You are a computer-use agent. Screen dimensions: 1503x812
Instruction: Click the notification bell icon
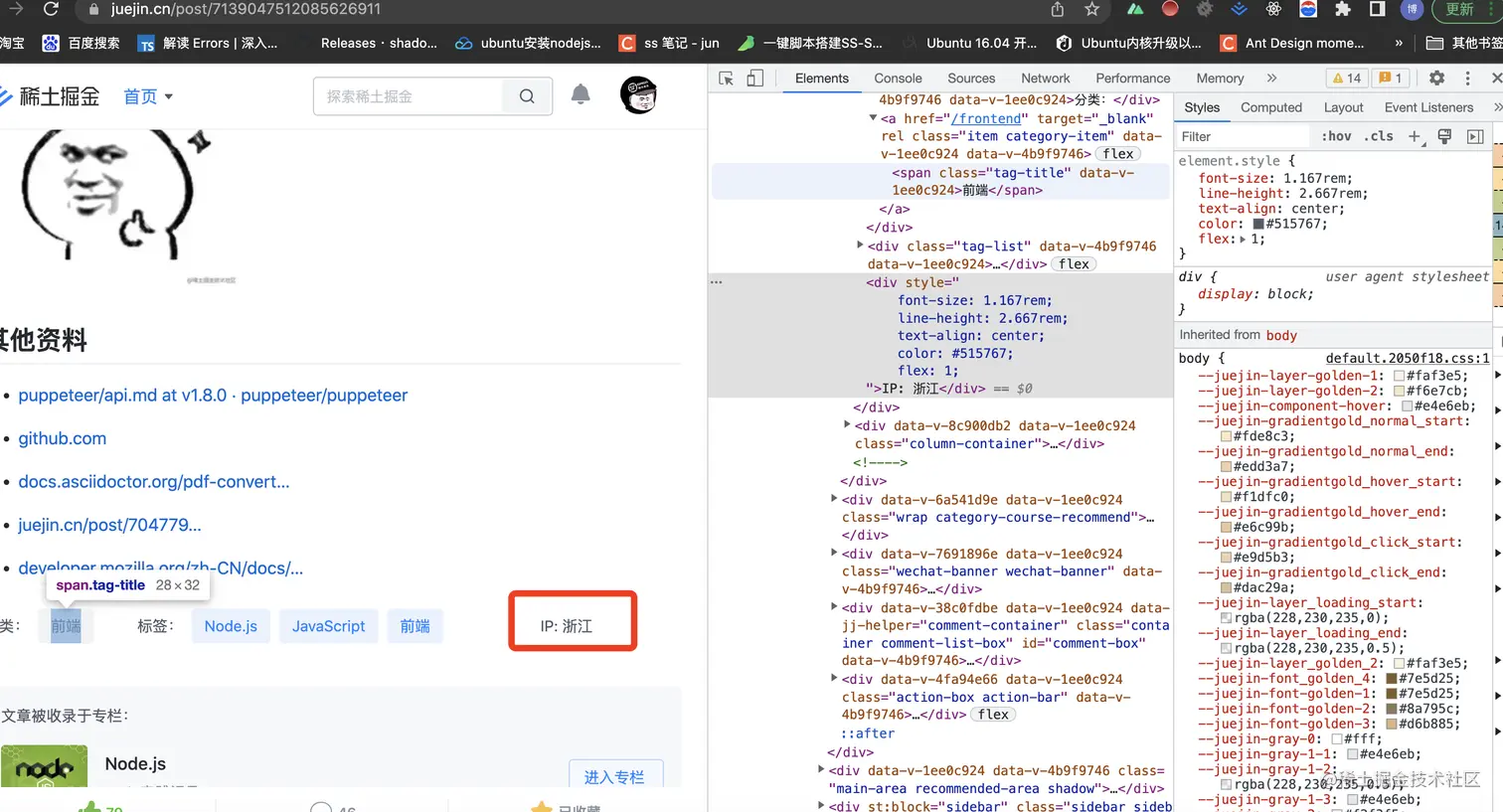tap(581, 95)
